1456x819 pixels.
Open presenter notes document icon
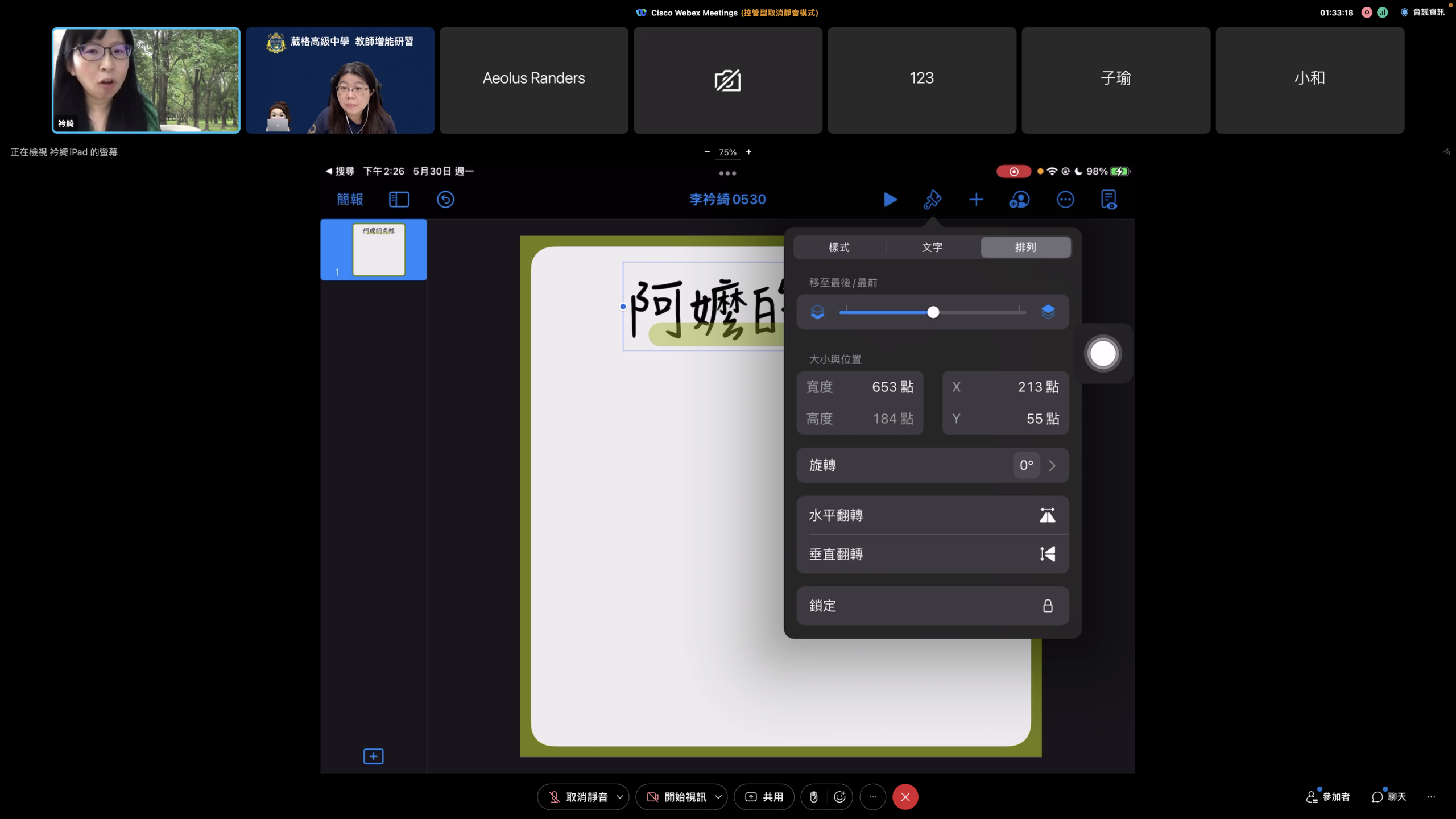coord(1108,200)
